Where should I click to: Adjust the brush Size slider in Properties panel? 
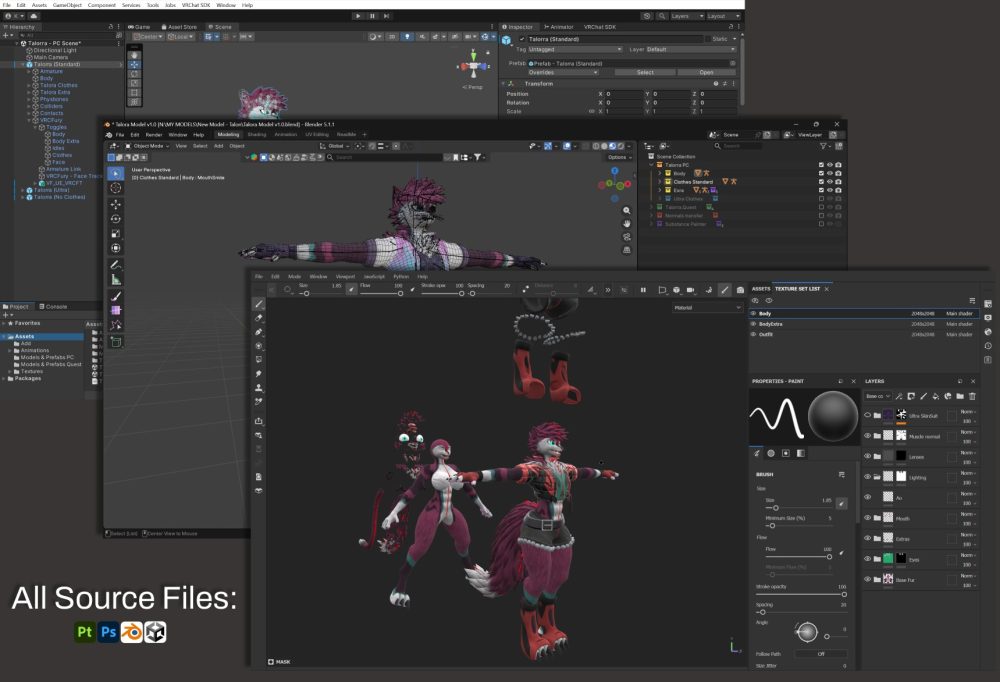801,508
